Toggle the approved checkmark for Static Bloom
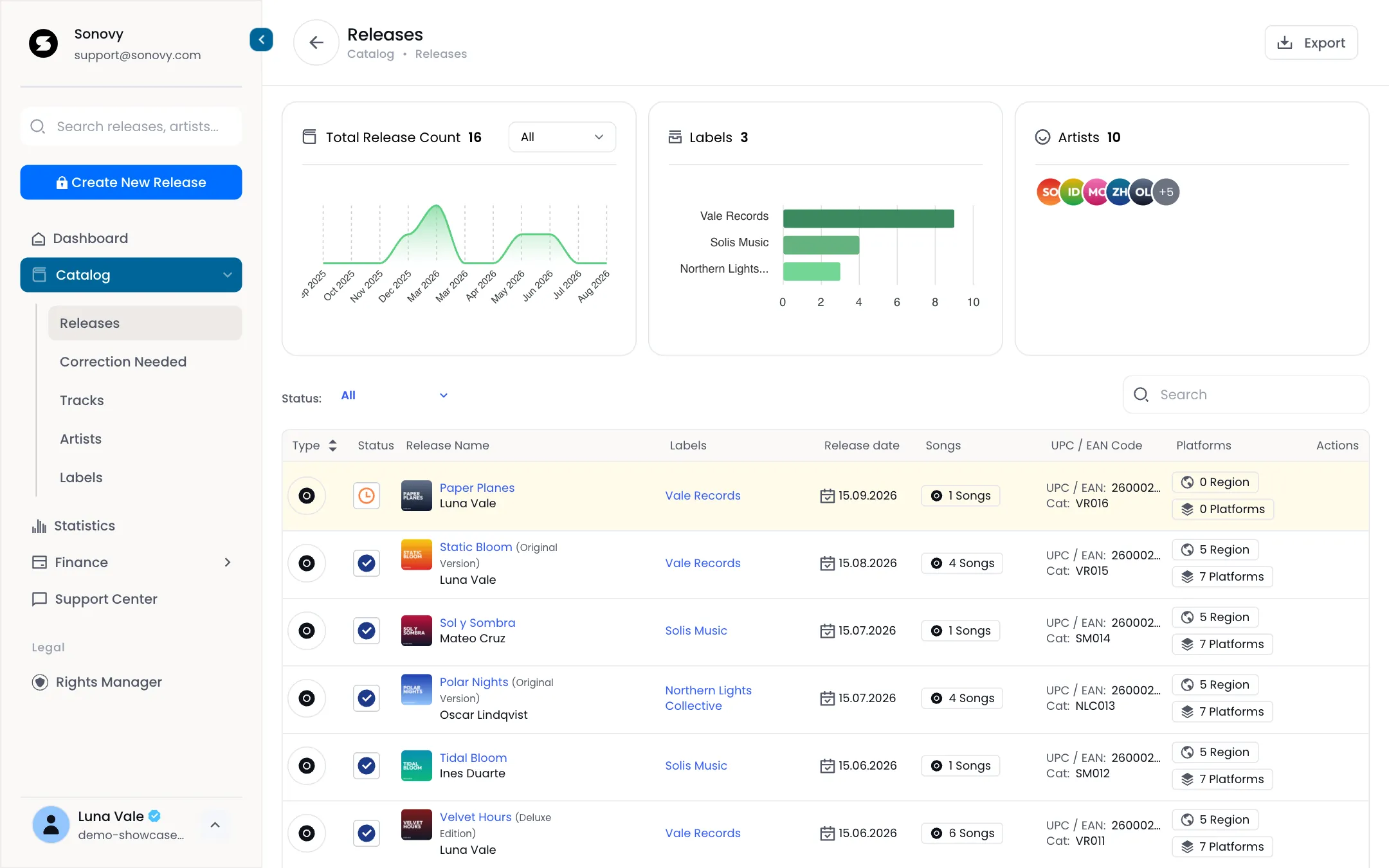 pos(367,563)
